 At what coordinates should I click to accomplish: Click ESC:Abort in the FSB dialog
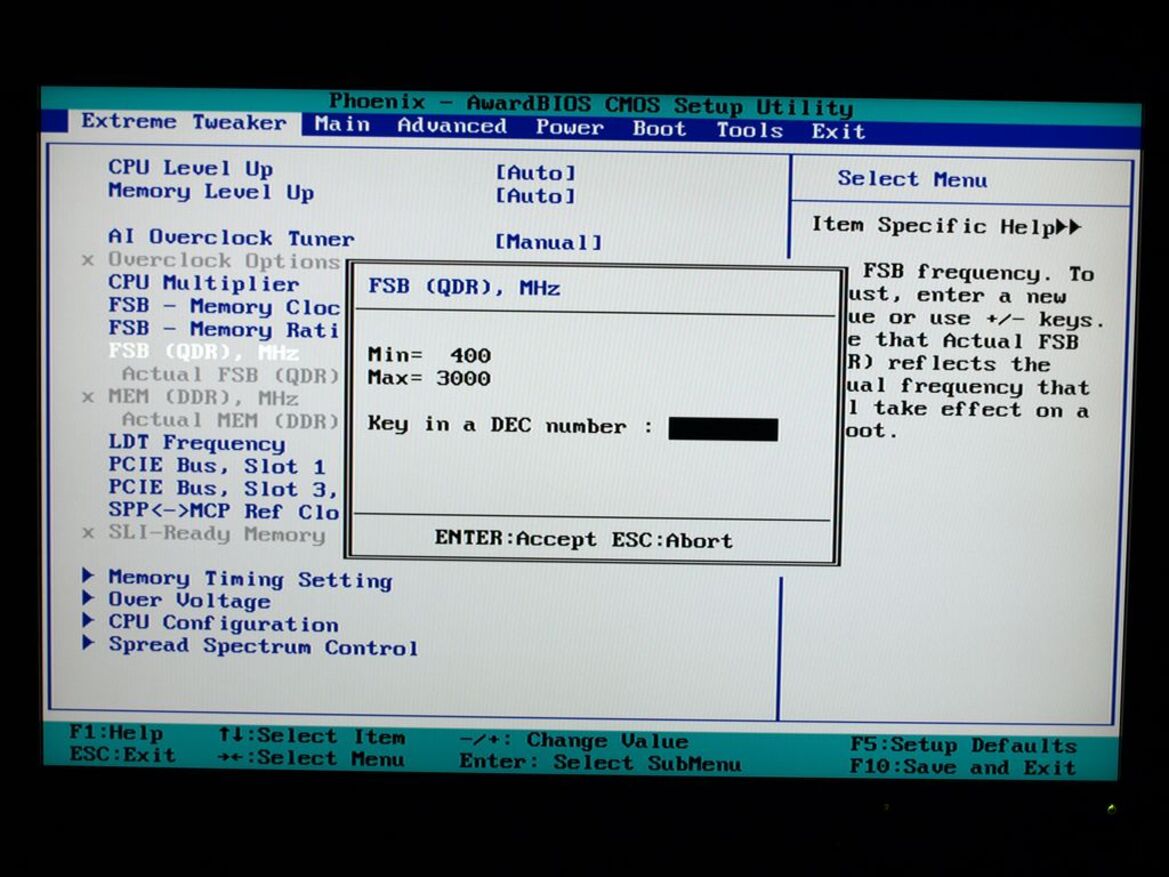click(672, 540)
